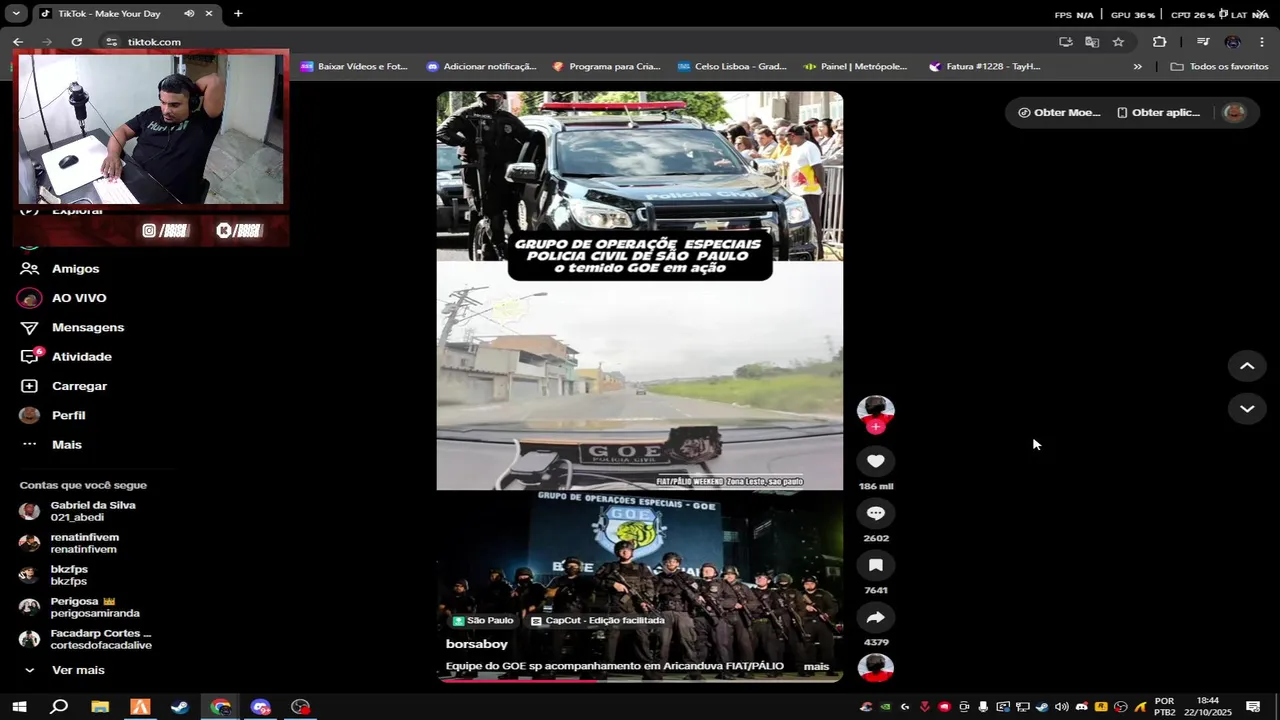The image size is (1280, 720).
Task: Go to previous video with up arrow
Action: [x=1247, y=366]
